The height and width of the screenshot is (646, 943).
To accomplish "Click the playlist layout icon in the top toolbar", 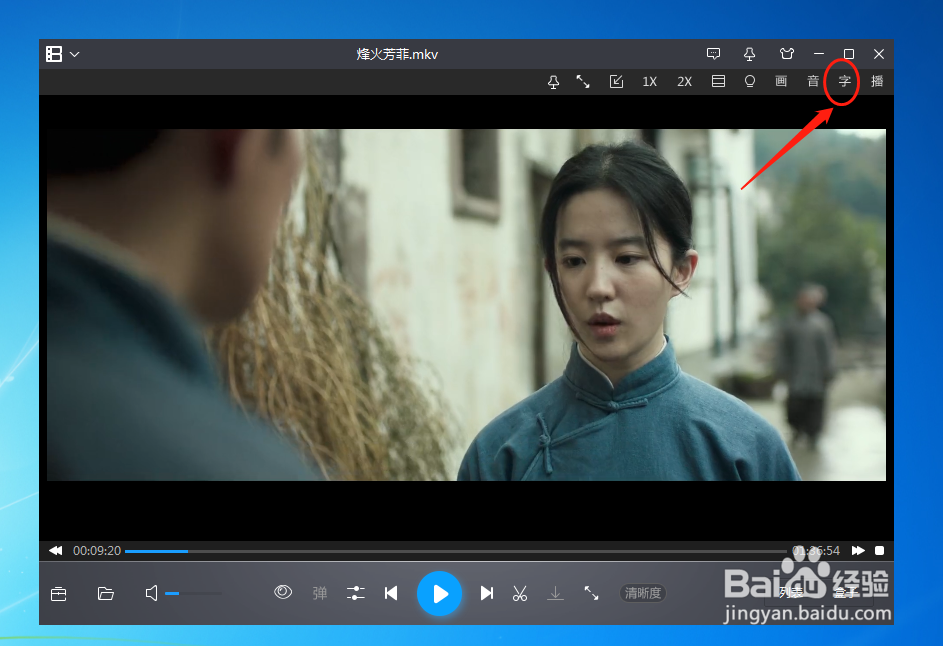I will point(718,81).
